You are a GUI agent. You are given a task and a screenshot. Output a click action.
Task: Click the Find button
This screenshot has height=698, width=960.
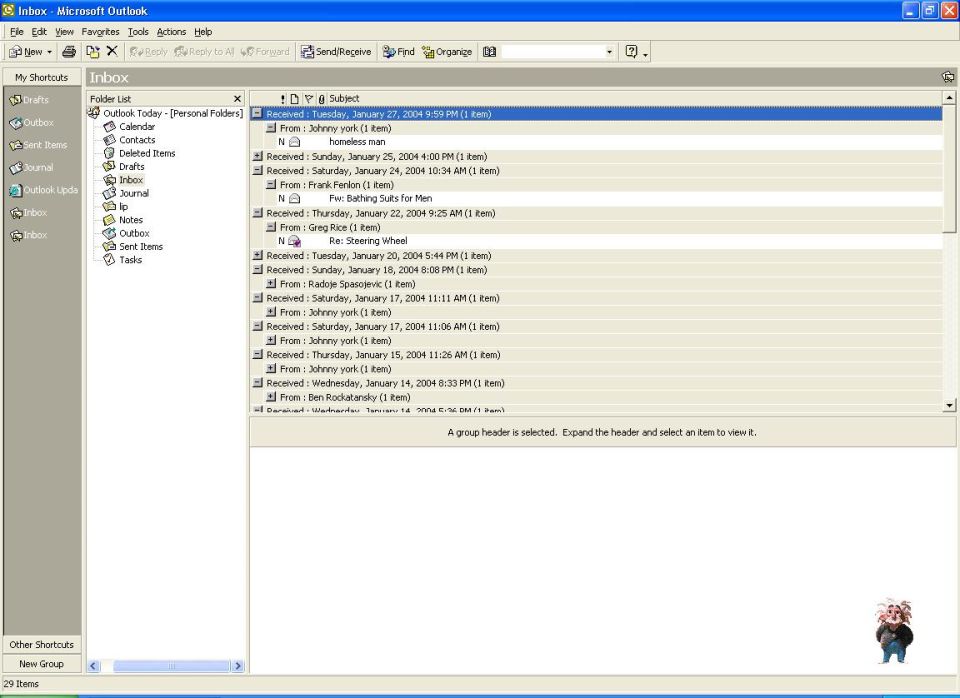tap(399, 51)
